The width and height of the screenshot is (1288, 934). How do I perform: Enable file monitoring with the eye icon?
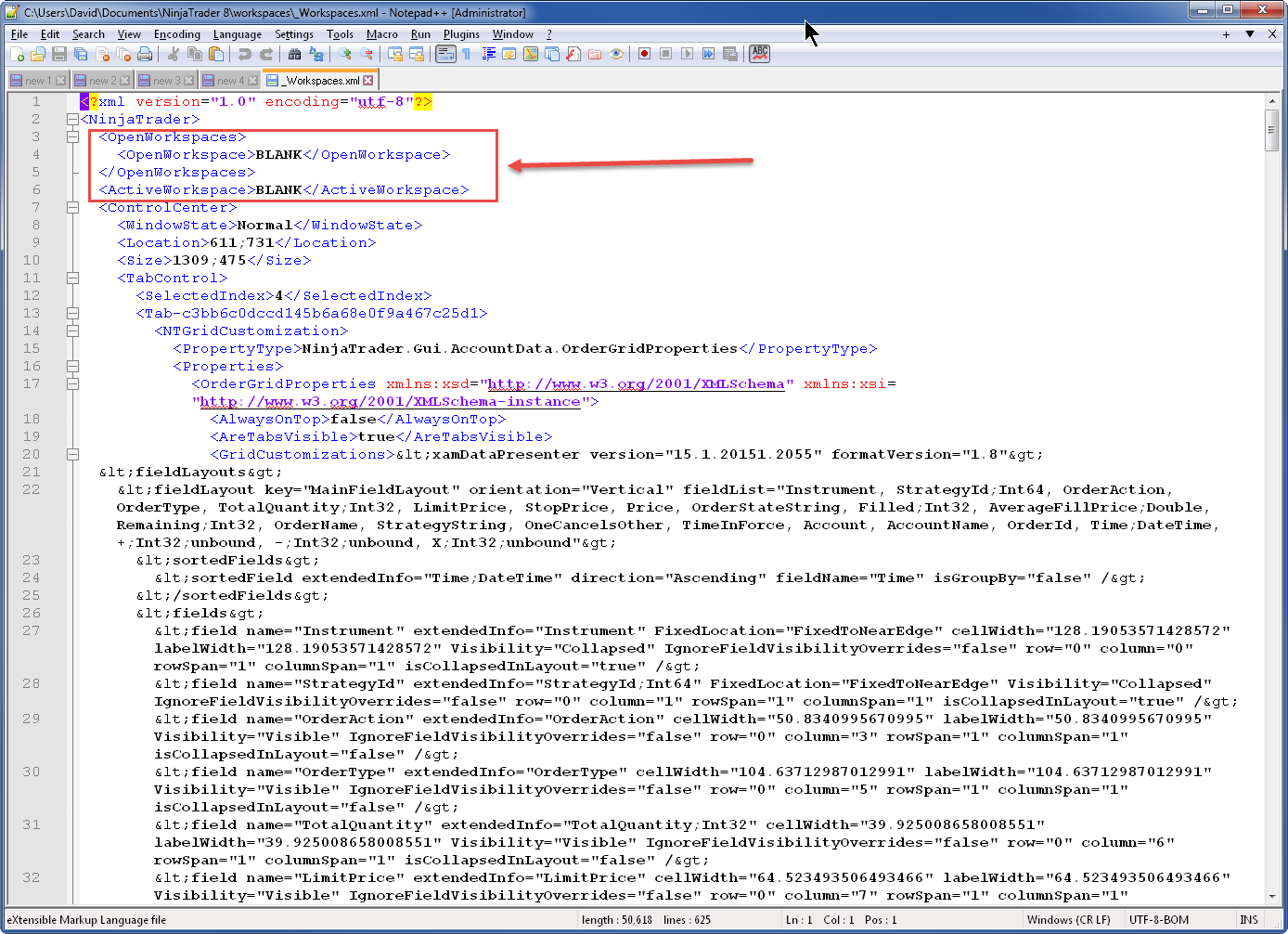[614, 54]
